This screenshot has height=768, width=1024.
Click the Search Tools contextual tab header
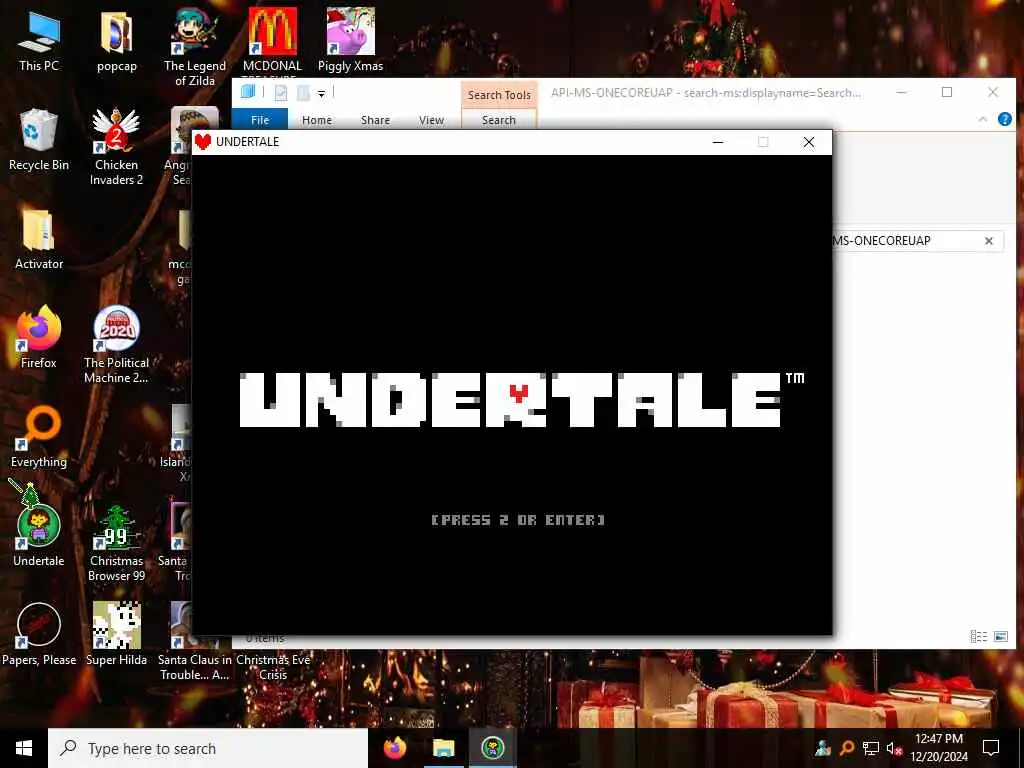pyautogui.click(x=499, y=95)
